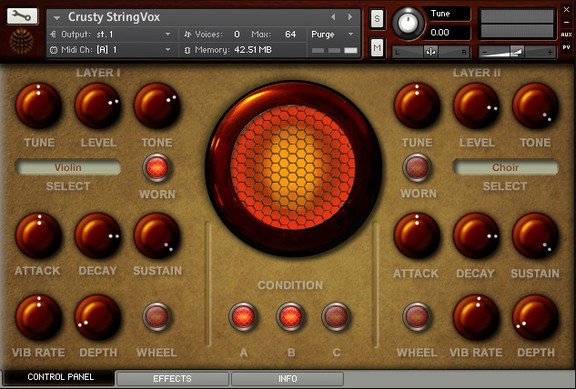Minimize the instrument with the dash button
The width and height of the screenshot is (576, 389).
566,22
